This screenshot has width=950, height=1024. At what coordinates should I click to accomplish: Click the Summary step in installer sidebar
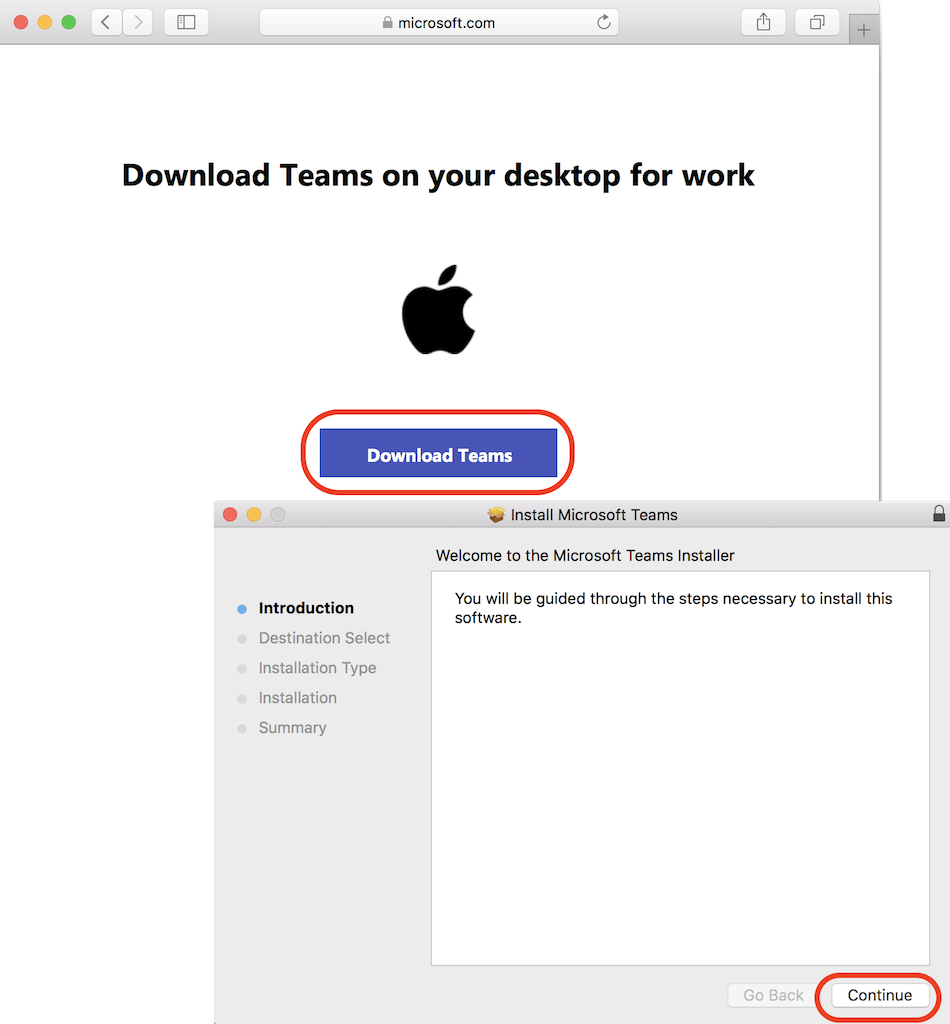pos(292,728)
